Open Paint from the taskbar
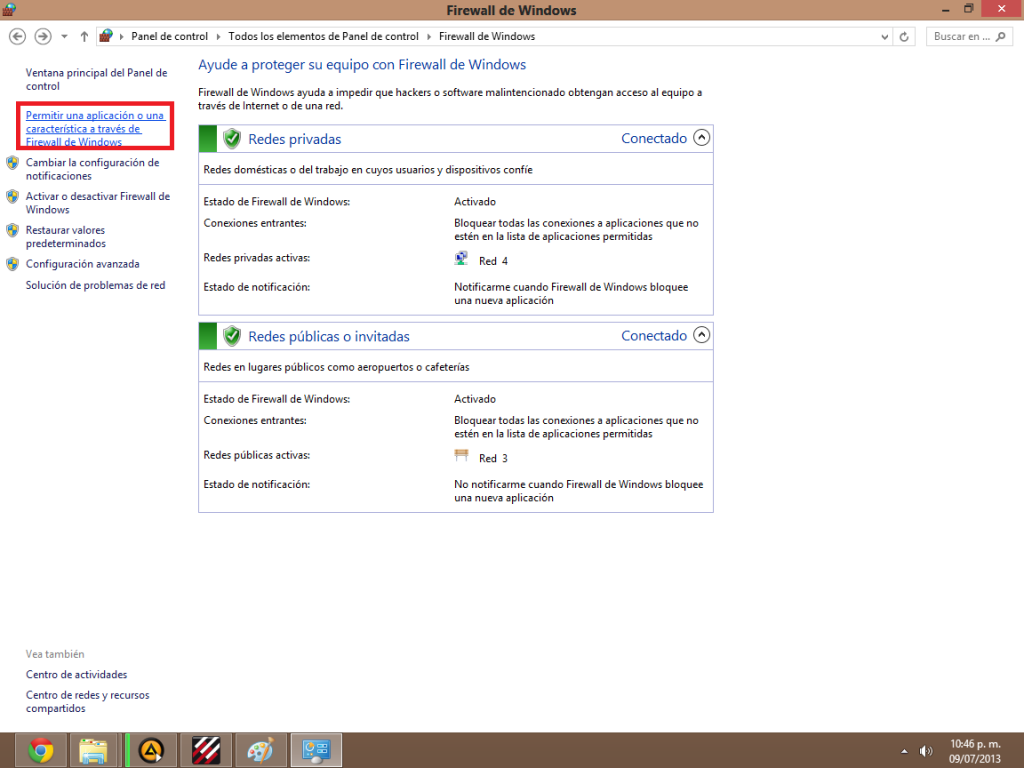Viewport: 1024px width, 768px height. [260, 750]
